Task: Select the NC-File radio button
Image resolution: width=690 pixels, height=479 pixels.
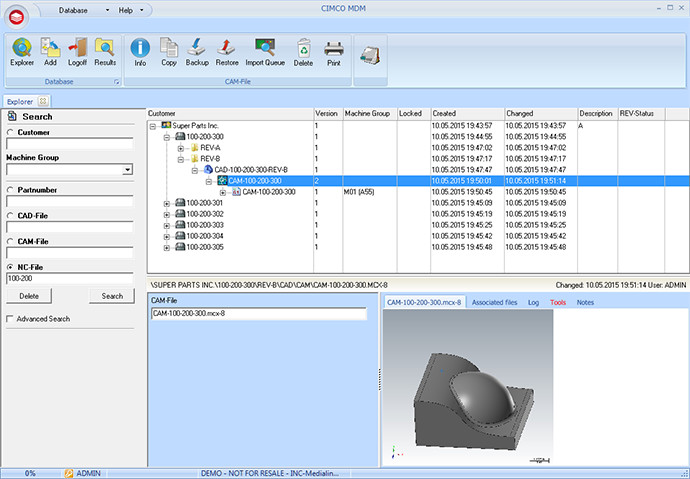Action: point(10,267)
